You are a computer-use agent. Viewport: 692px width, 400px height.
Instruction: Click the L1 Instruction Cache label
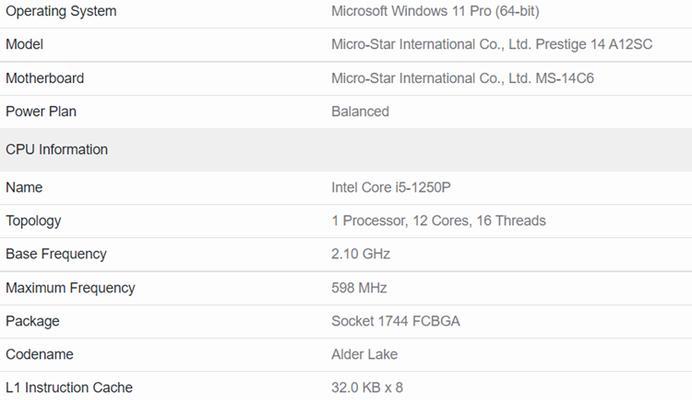click(69, 387)
